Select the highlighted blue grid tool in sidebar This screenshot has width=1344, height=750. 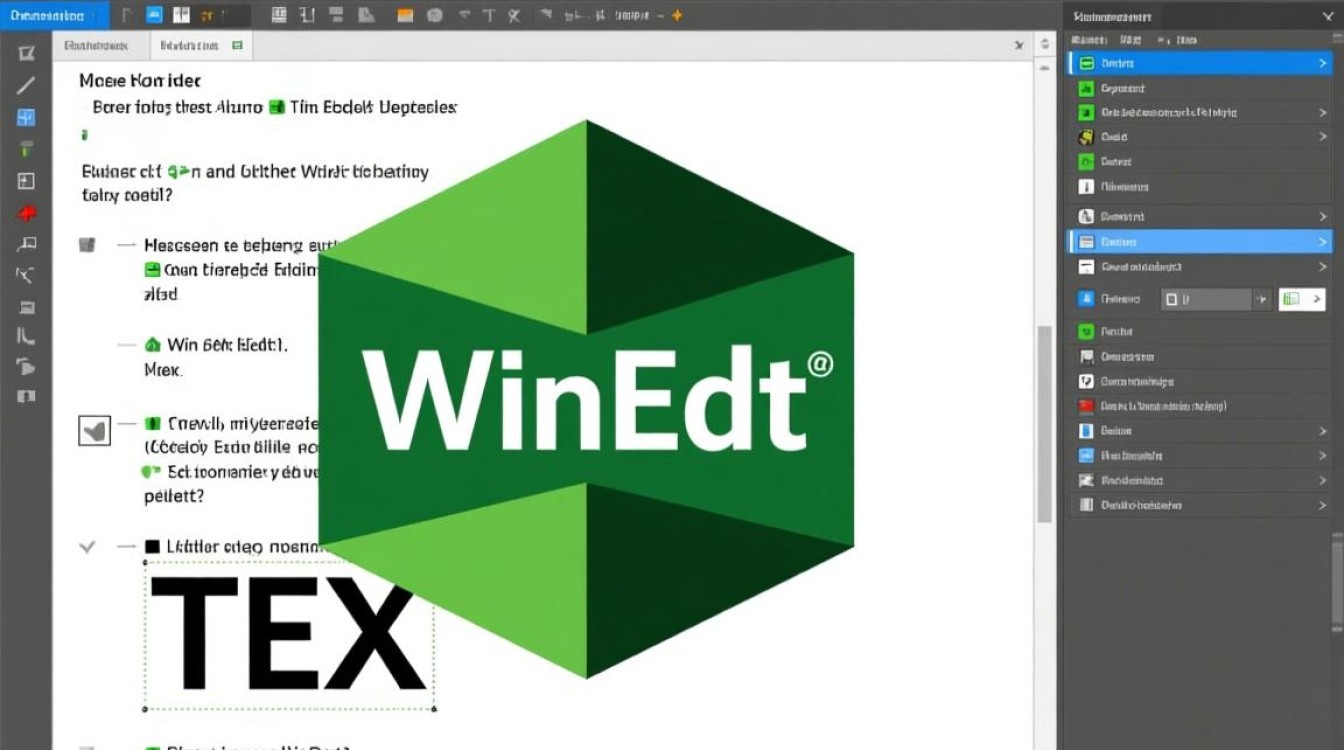pos(26,117)
